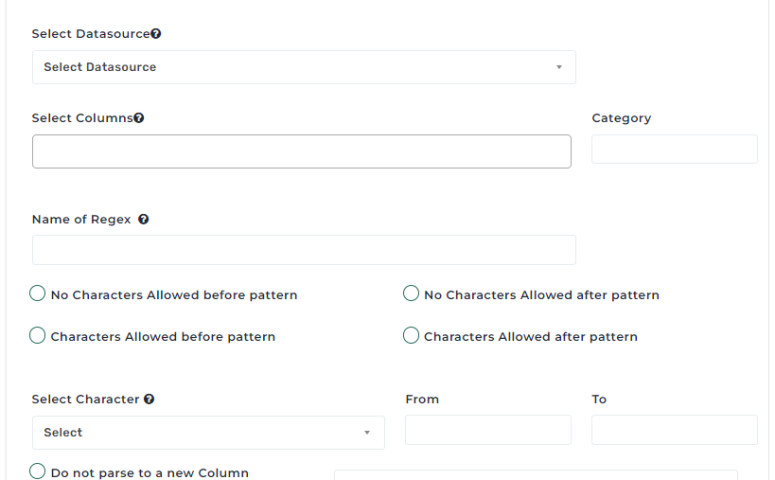The height and width of the screenshot is (480, 775).
Task: Choose Characters Allowed before pattern option
Action: coord(38,336)
